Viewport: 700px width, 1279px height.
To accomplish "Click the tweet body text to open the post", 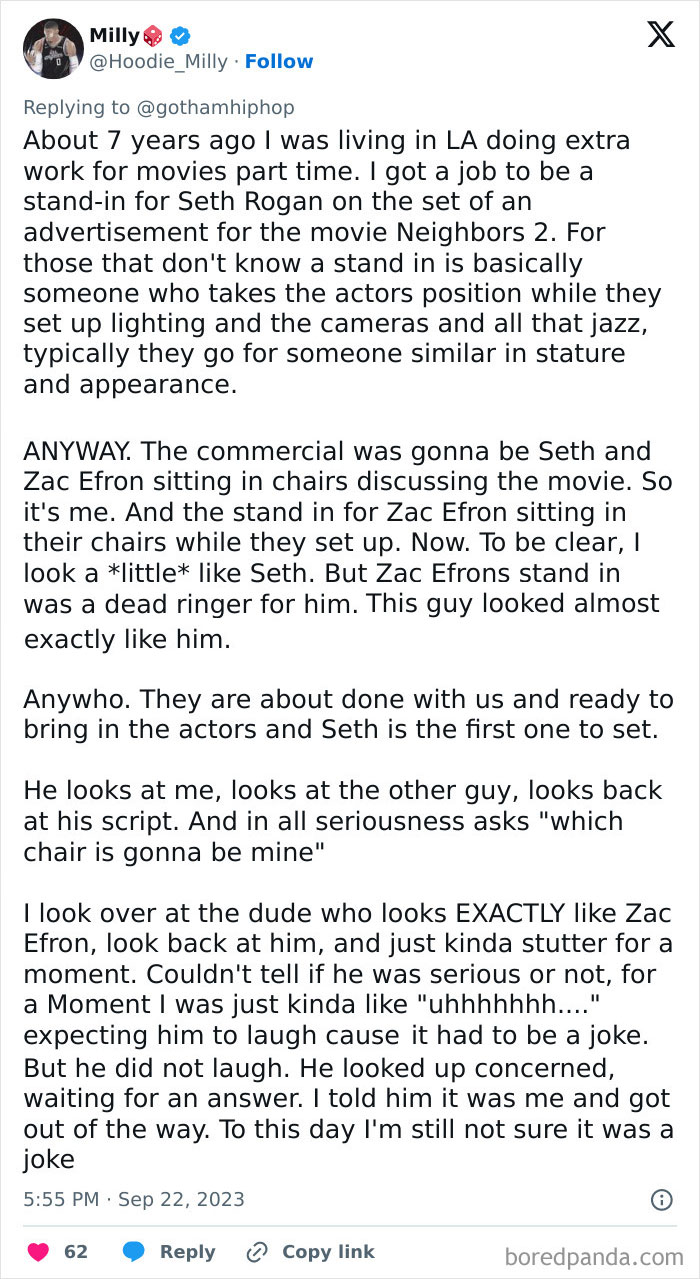I will [340, 600].
